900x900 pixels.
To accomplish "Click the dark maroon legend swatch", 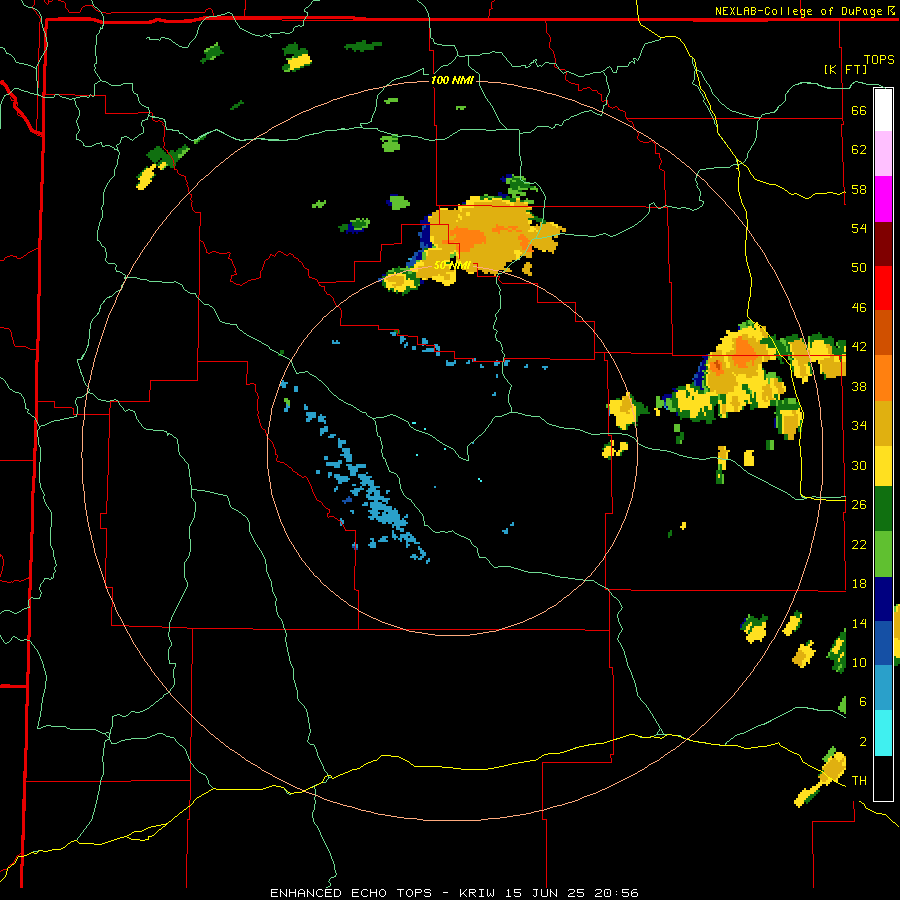I will click(x=883, y=243).
